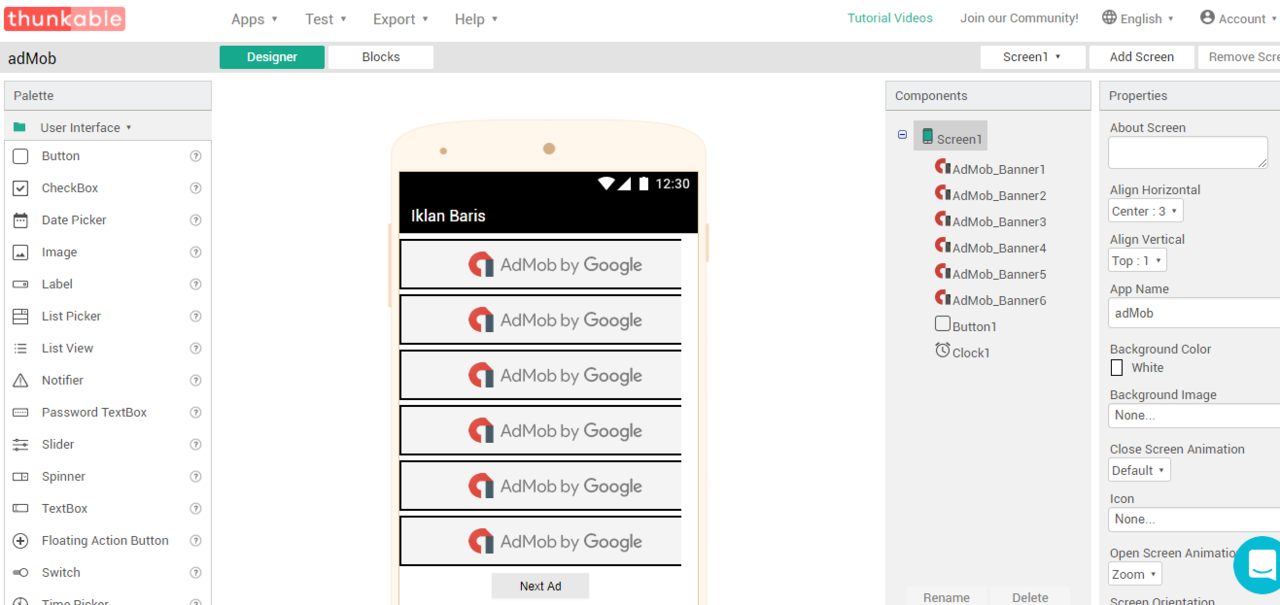Click the Background Image None field
The height and width of the screenshot is (605, 1280).
click(x=1194, y=415)
